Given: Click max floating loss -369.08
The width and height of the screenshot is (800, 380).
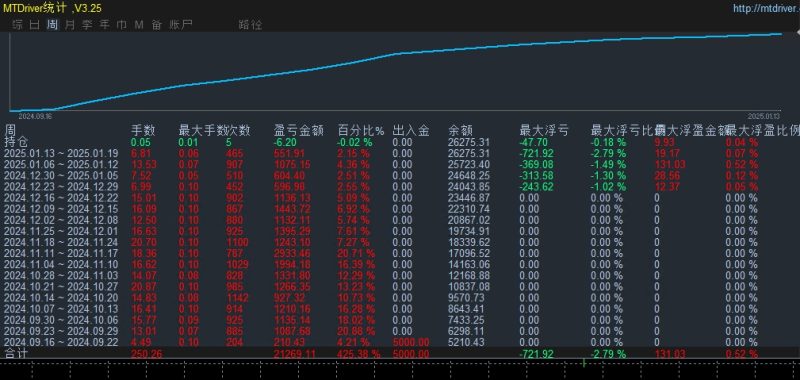Looking at the screenshot, I should tap(536, 165).
